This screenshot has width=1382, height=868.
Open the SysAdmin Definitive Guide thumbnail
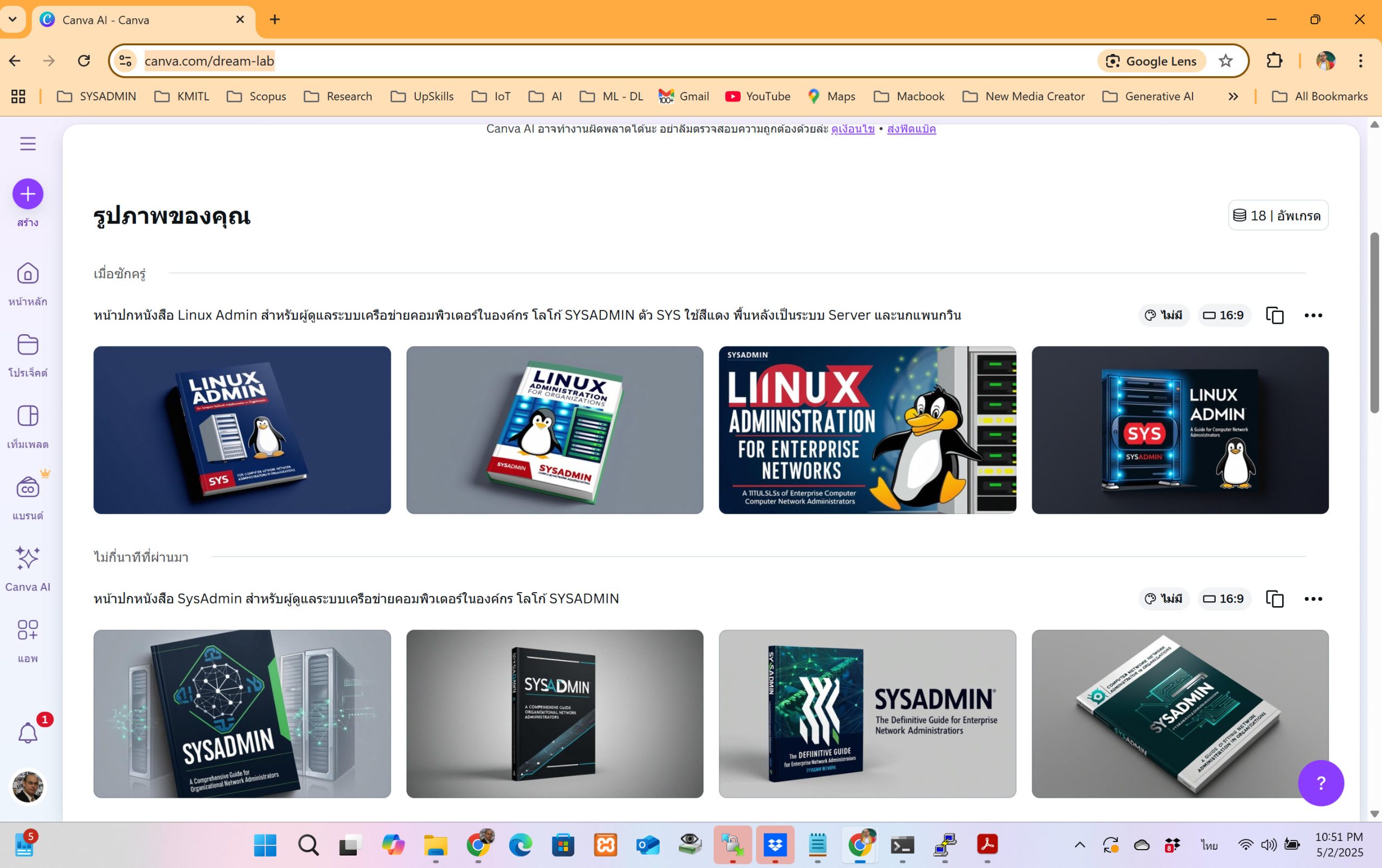[867, 714]
